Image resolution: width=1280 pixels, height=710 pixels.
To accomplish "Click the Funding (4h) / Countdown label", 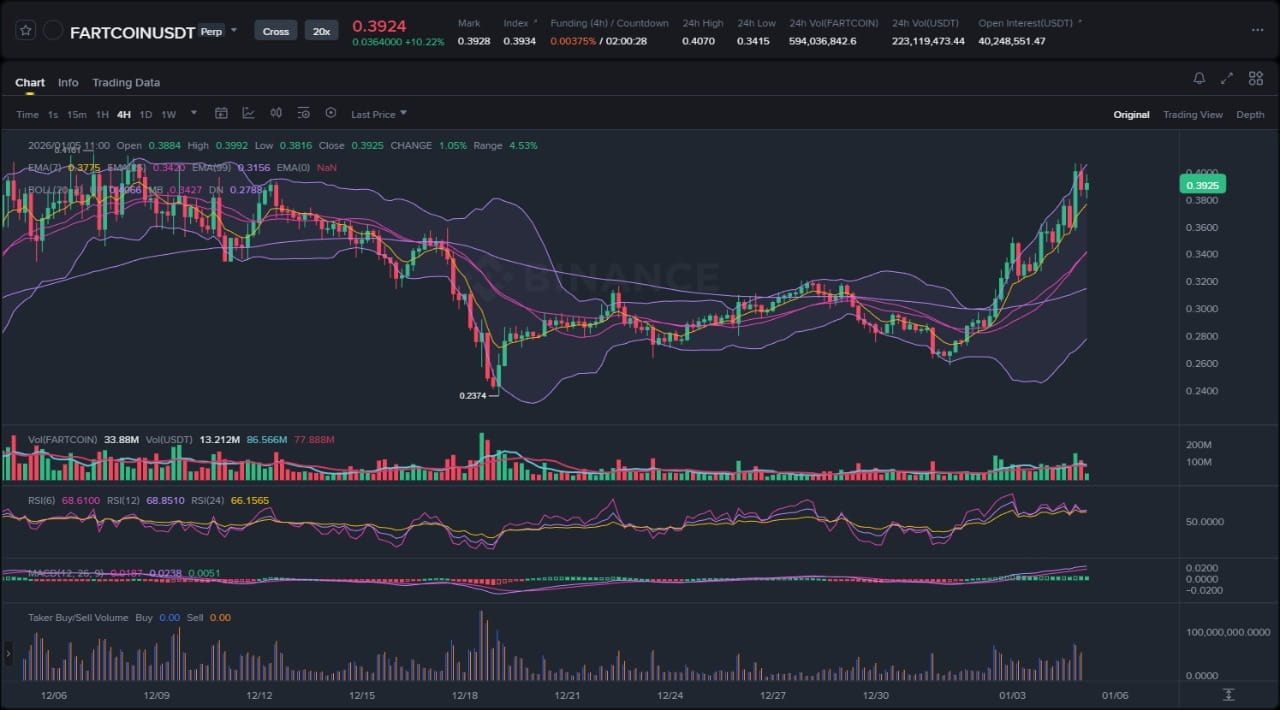I will pos(609,23).
